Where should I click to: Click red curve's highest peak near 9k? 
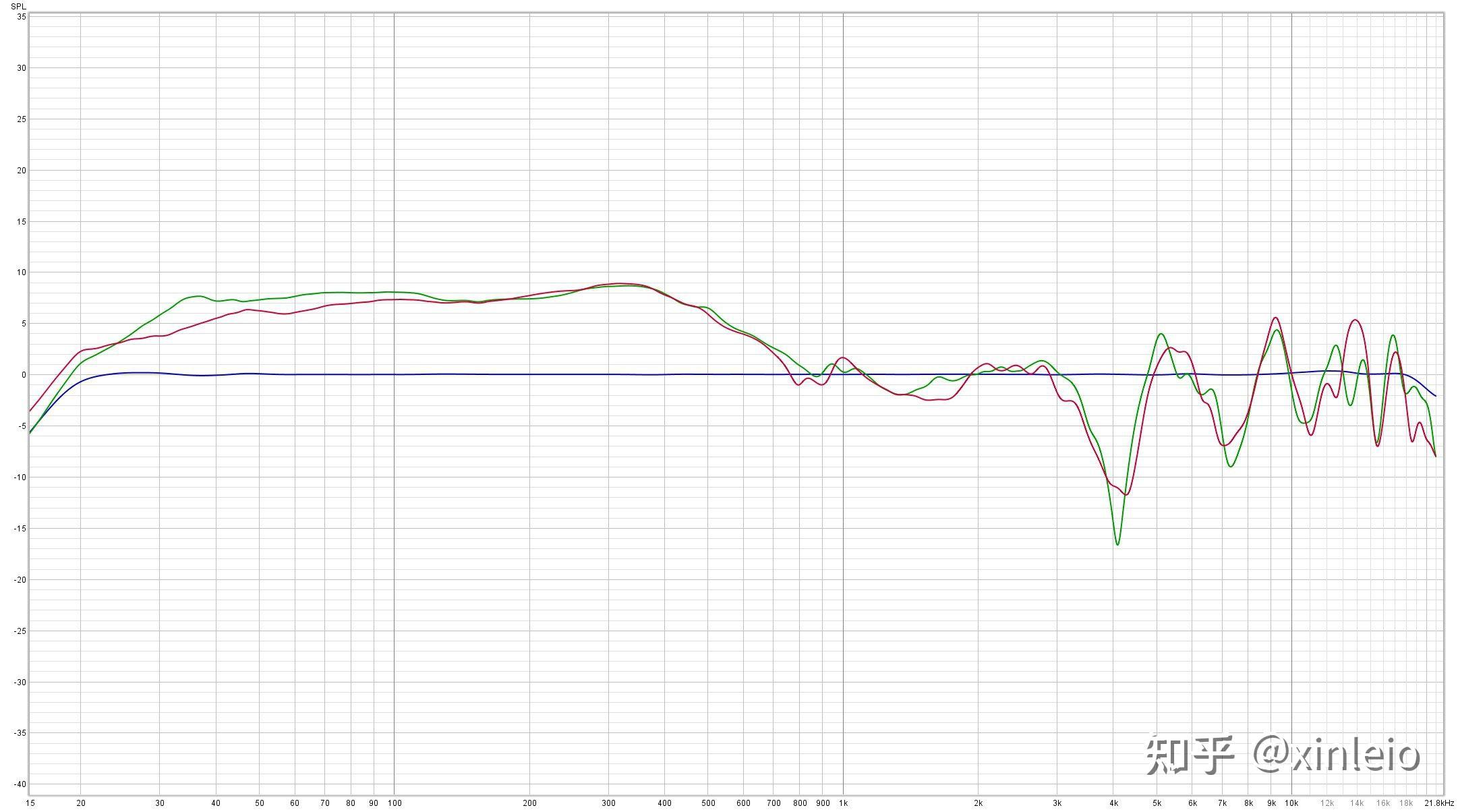point(1275,318)
